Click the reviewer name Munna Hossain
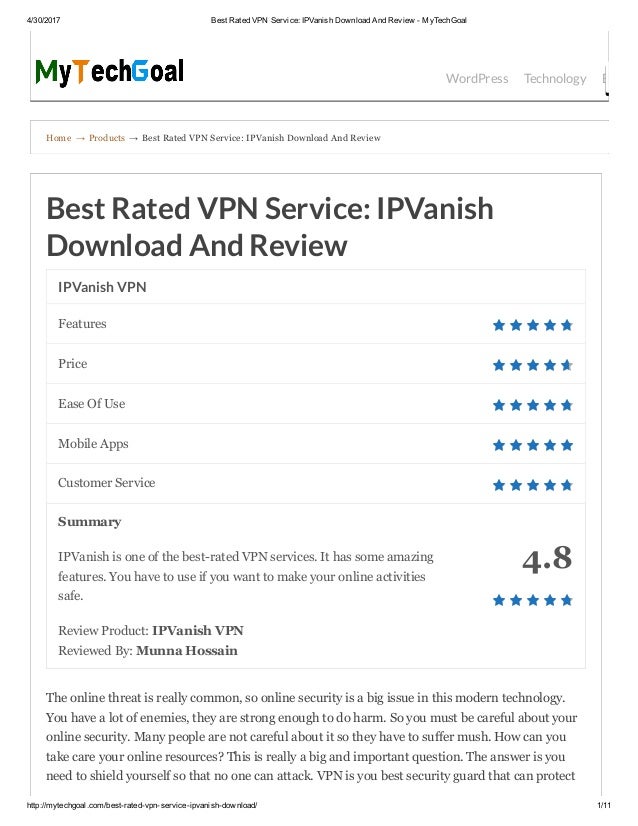This screenshot has height=826, width=638. tap(187, 651)
